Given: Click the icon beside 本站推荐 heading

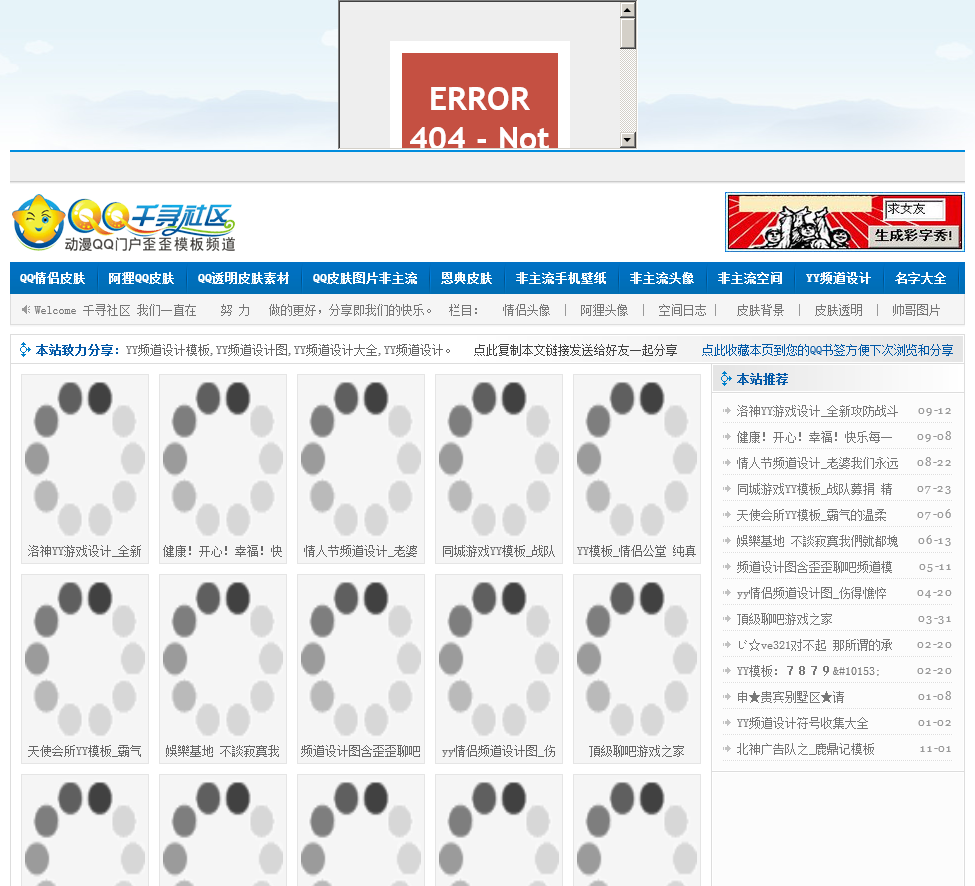Looking at the screenshot, I should (726, 379).
